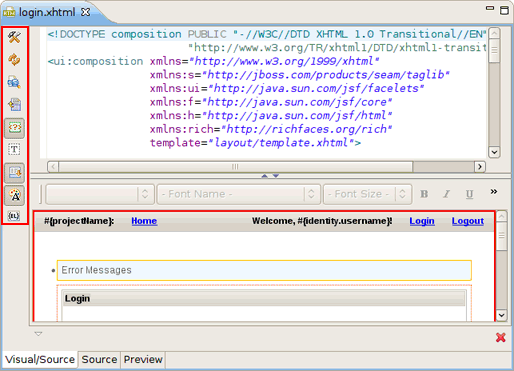Switch to the Visual/Source tab
Image resolution: width=514 pixels, height=371 pixels.
(40, 360)
